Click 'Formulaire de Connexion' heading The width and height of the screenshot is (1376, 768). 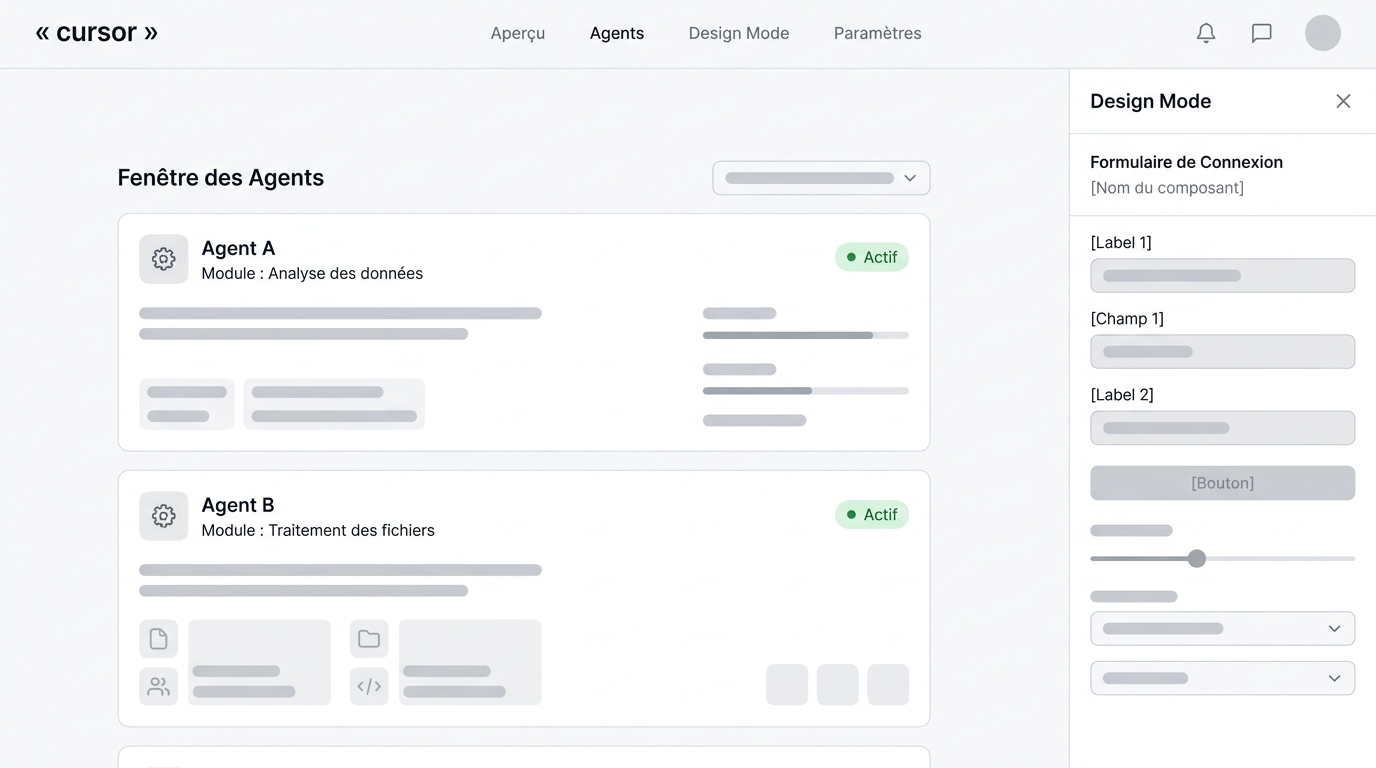[1186, 162]
